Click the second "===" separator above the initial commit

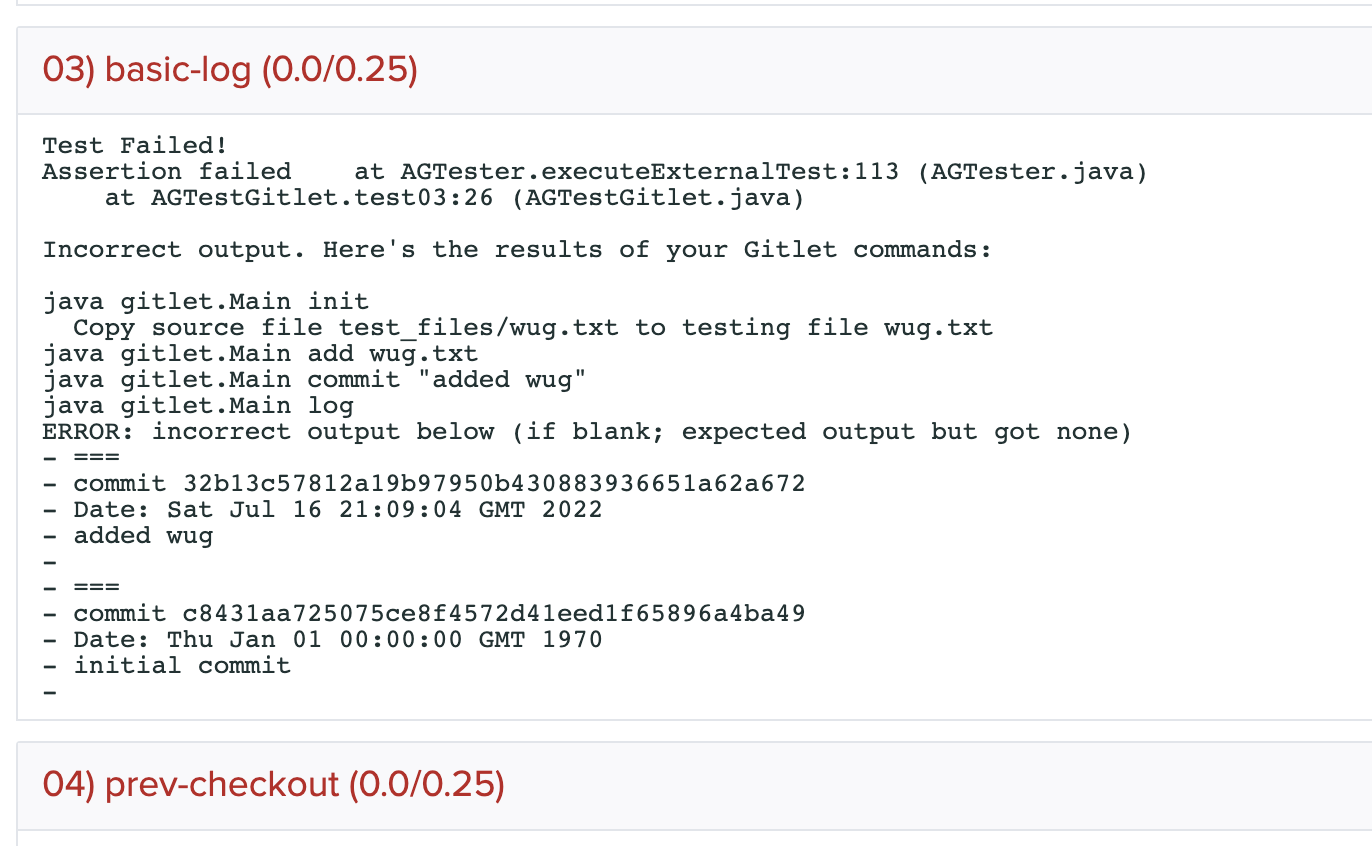click(x=96, y=588)
